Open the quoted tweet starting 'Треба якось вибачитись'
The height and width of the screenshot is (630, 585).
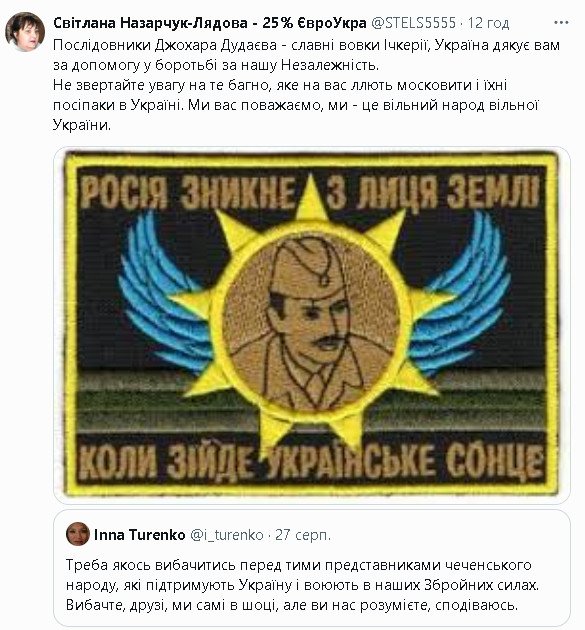312,568
